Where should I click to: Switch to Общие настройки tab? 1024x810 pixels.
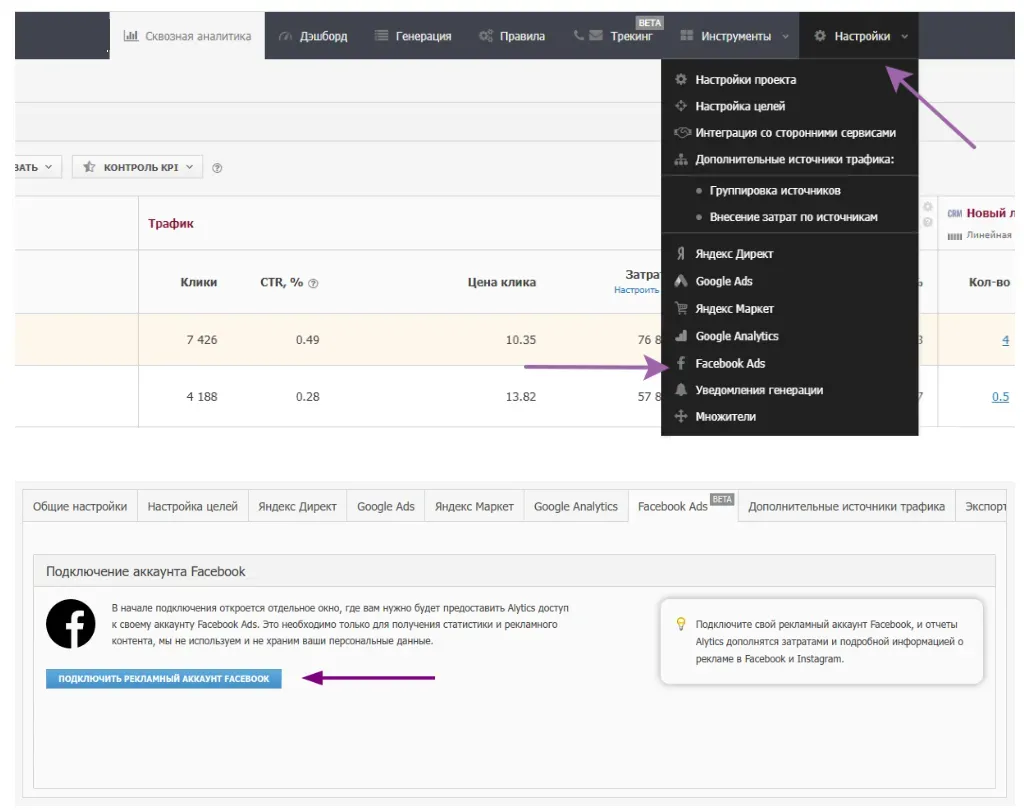(80, 506)
